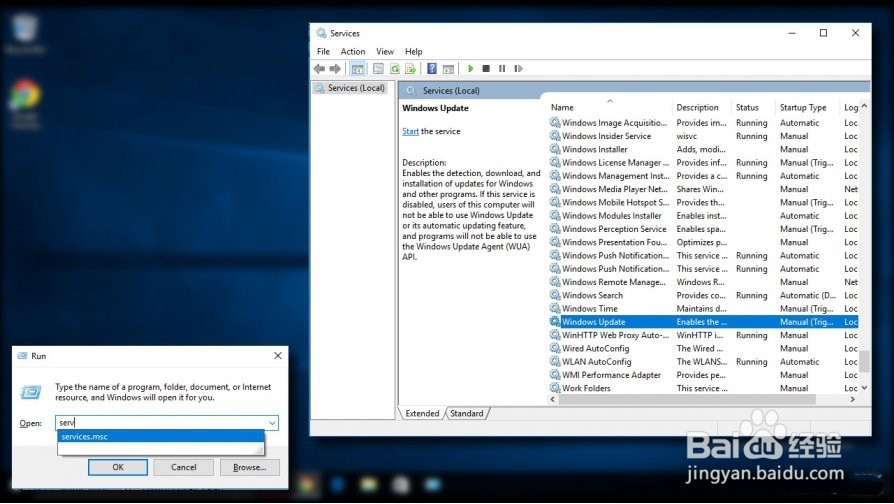
Task: Switch to the Extended tab
Action: point(422,413)
